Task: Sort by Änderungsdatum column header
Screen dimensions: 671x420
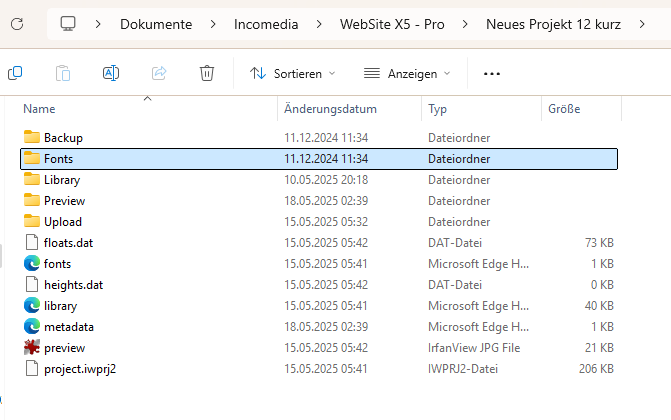Action: [330, 109]
